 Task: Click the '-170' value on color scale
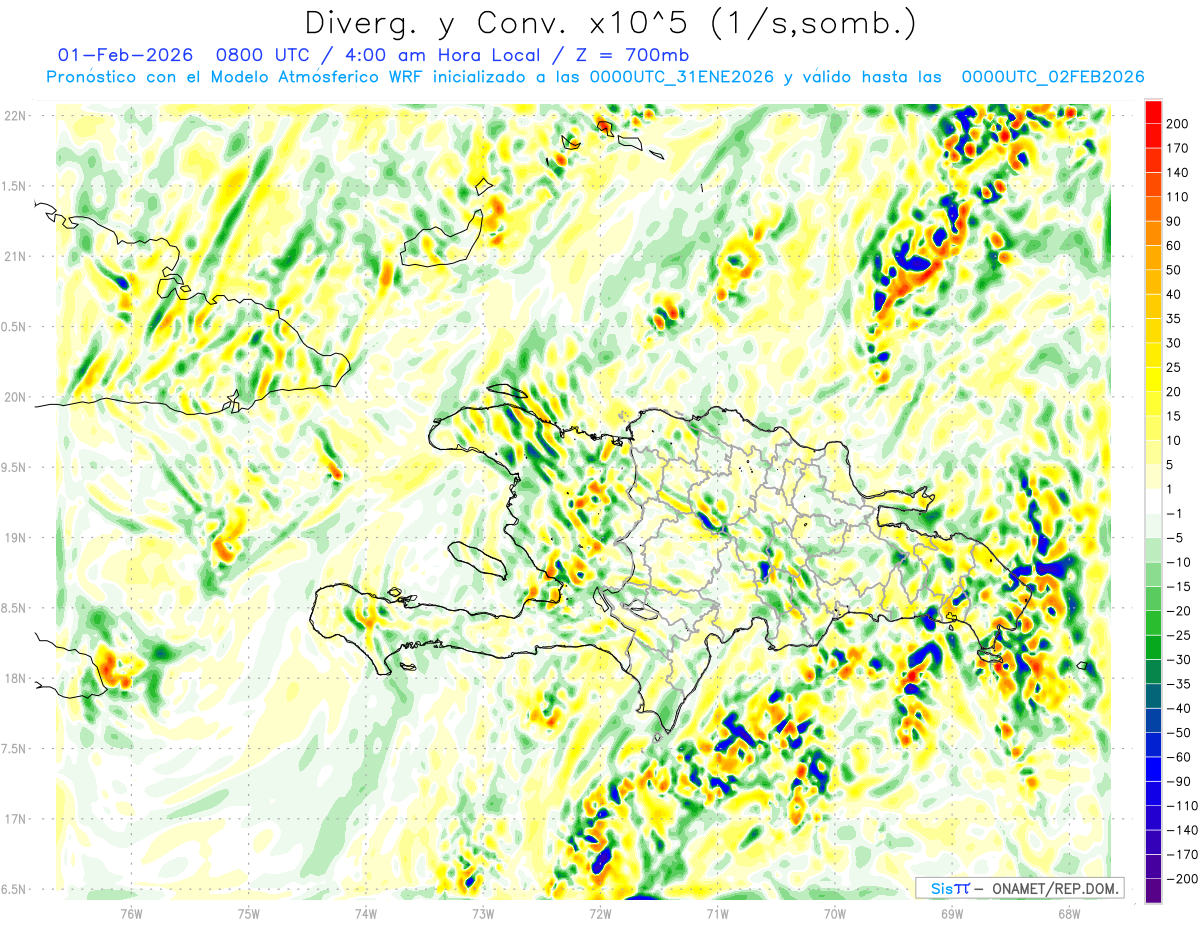(x=1181, y=854)
